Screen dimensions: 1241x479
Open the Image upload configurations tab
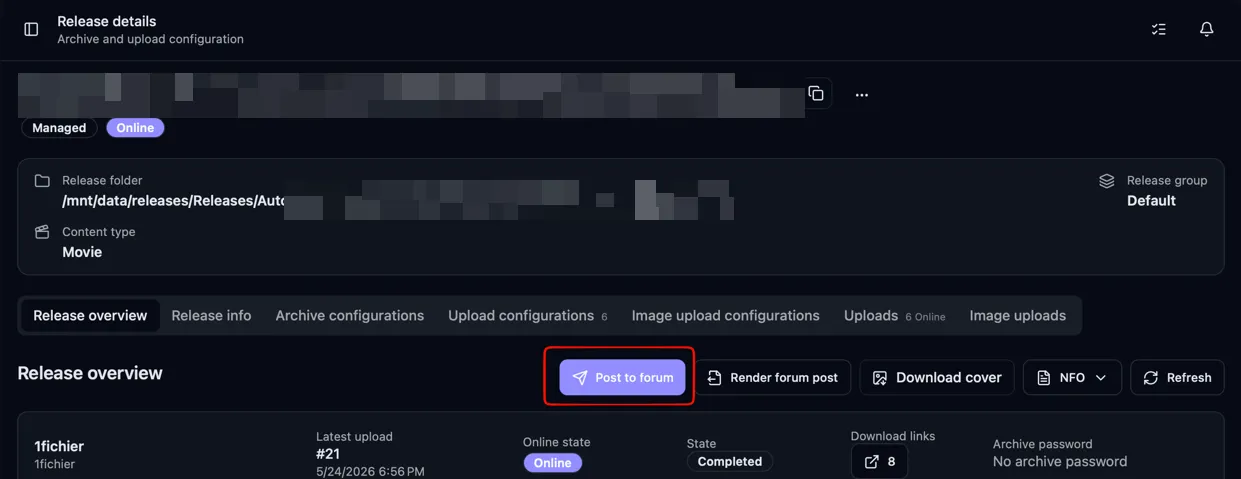click(x=726, y=315)
